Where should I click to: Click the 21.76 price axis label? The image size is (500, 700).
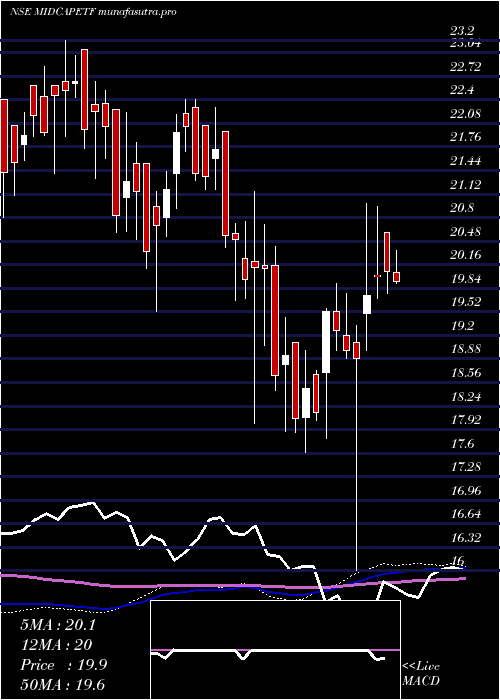466,137
